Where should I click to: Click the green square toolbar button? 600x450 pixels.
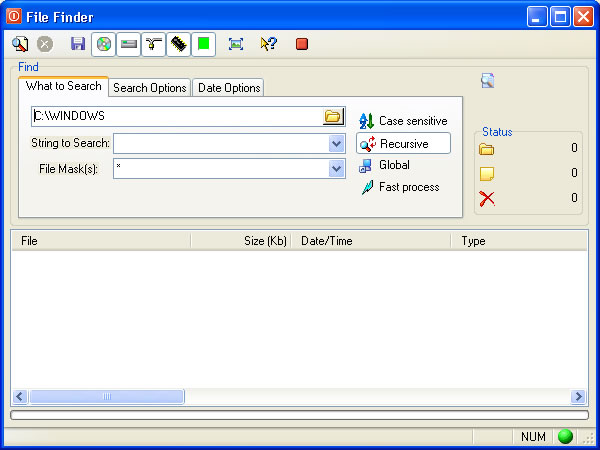coord(204,44)
